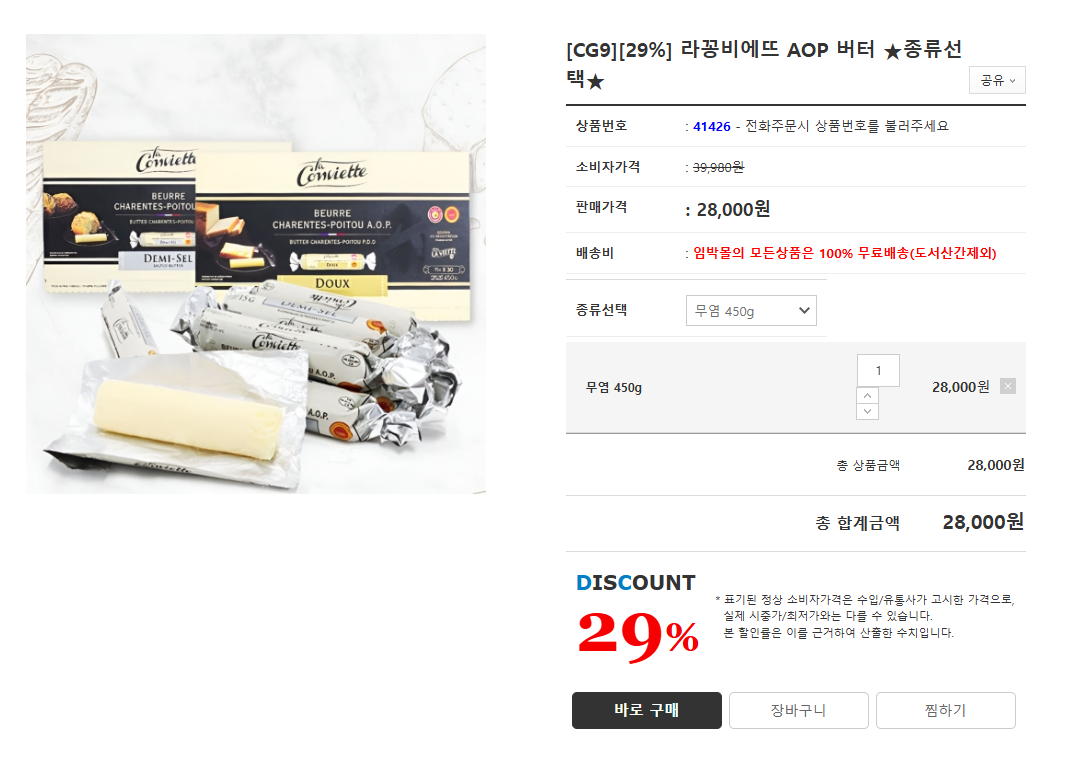Remove the 무염 450g item with X
1072x757 pixels.
[1008, 386]
